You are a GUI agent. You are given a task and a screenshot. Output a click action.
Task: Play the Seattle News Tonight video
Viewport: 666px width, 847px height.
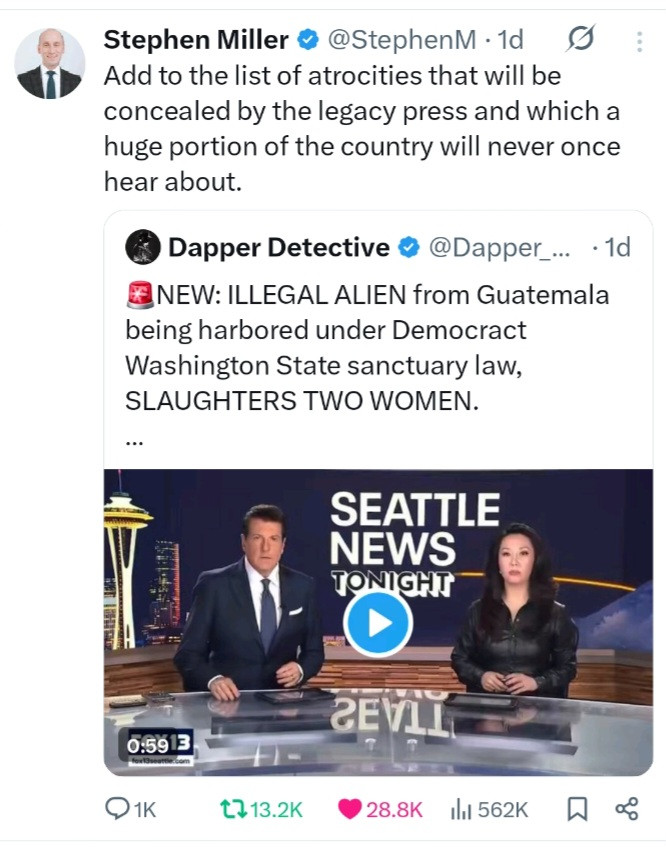tap(377, 622)
